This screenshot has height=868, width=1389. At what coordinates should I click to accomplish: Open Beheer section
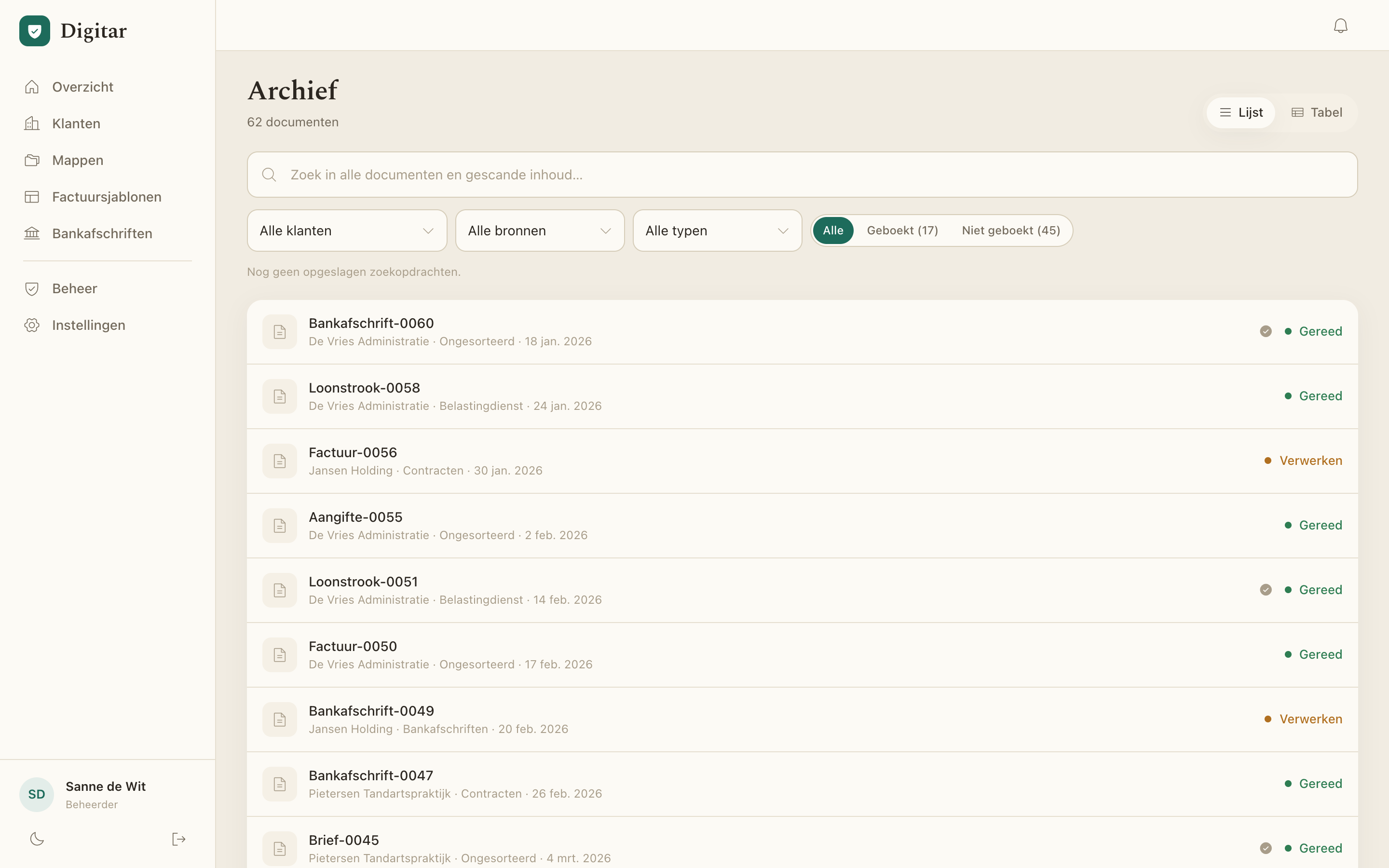[108, 289]
